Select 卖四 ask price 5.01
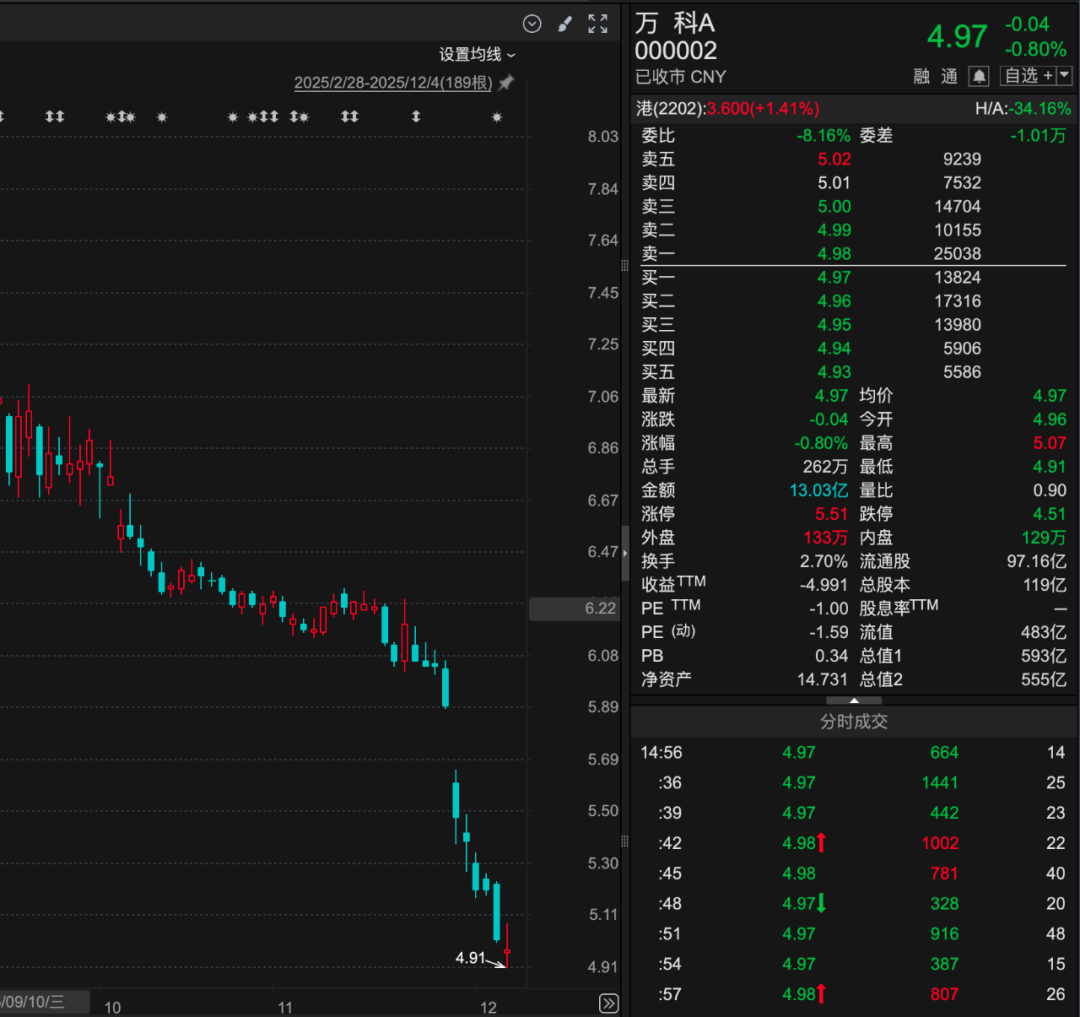The height and width of the screenshot is (1017, 1080). pyautogui.click(x=834, y=183)
